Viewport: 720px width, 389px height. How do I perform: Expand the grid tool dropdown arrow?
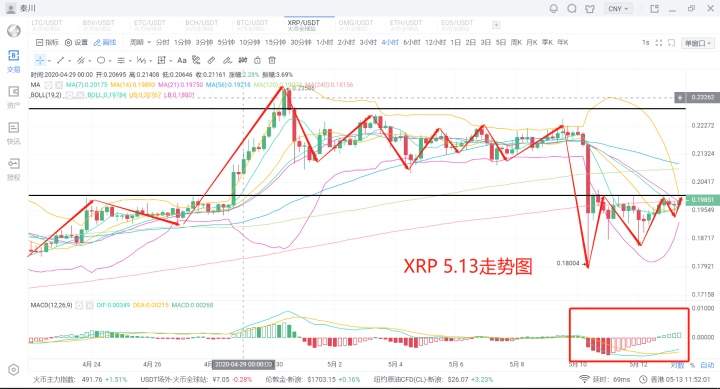click(170, 61)
